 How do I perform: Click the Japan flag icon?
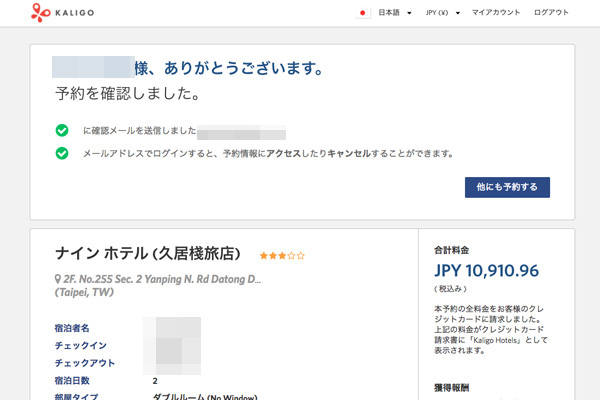[362, 13]
